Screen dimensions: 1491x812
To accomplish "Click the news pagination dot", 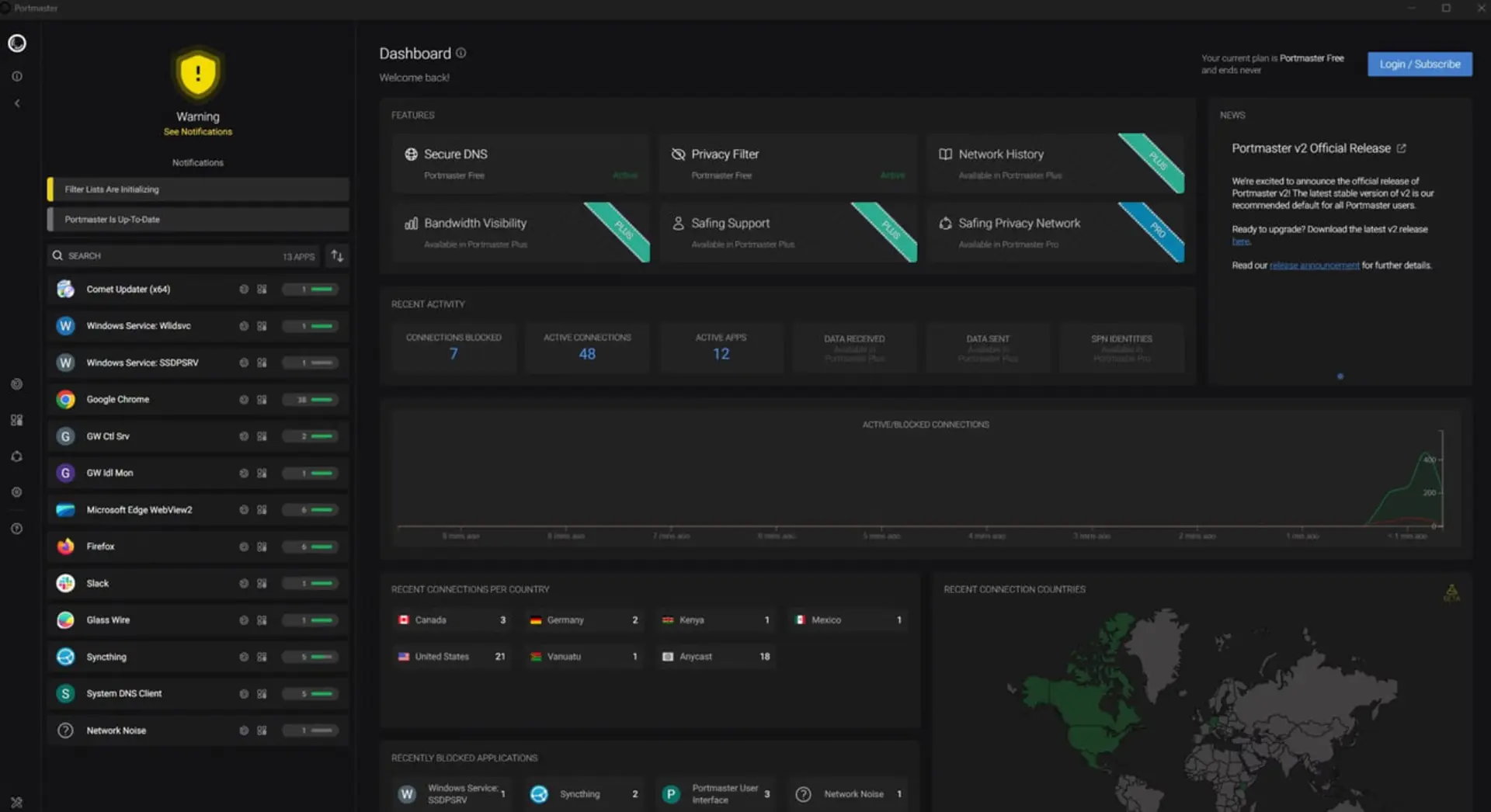I will point(1340,377).
